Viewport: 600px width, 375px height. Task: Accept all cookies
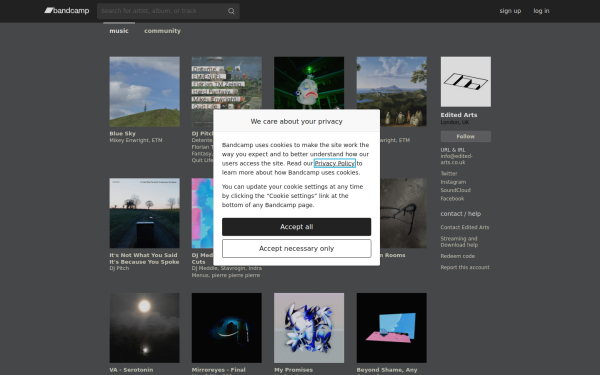(x=297, y=227)
